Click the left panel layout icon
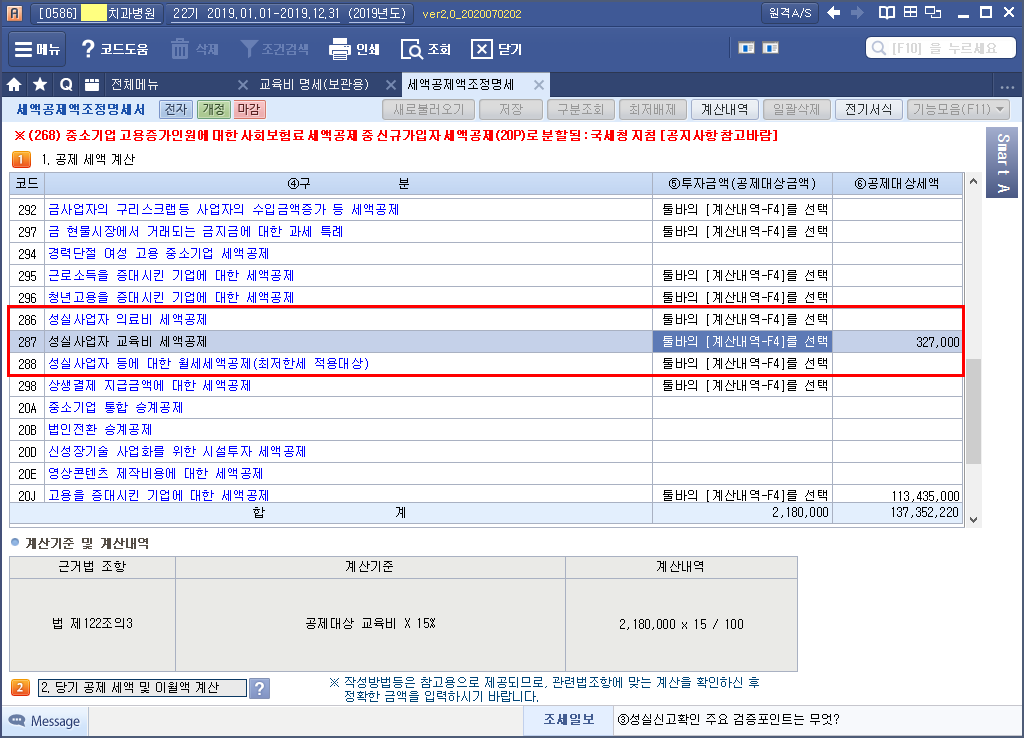This screenshot has height=738, width=1024. coord(746,48)
